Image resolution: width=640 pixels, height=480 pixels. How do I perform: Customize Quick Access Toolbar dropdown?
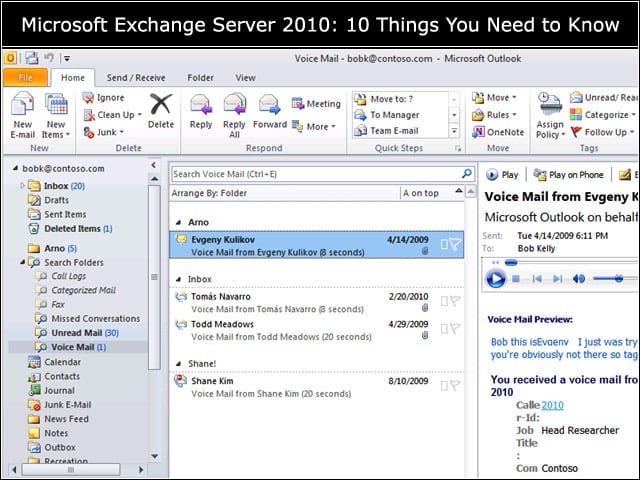pos(67,59)
